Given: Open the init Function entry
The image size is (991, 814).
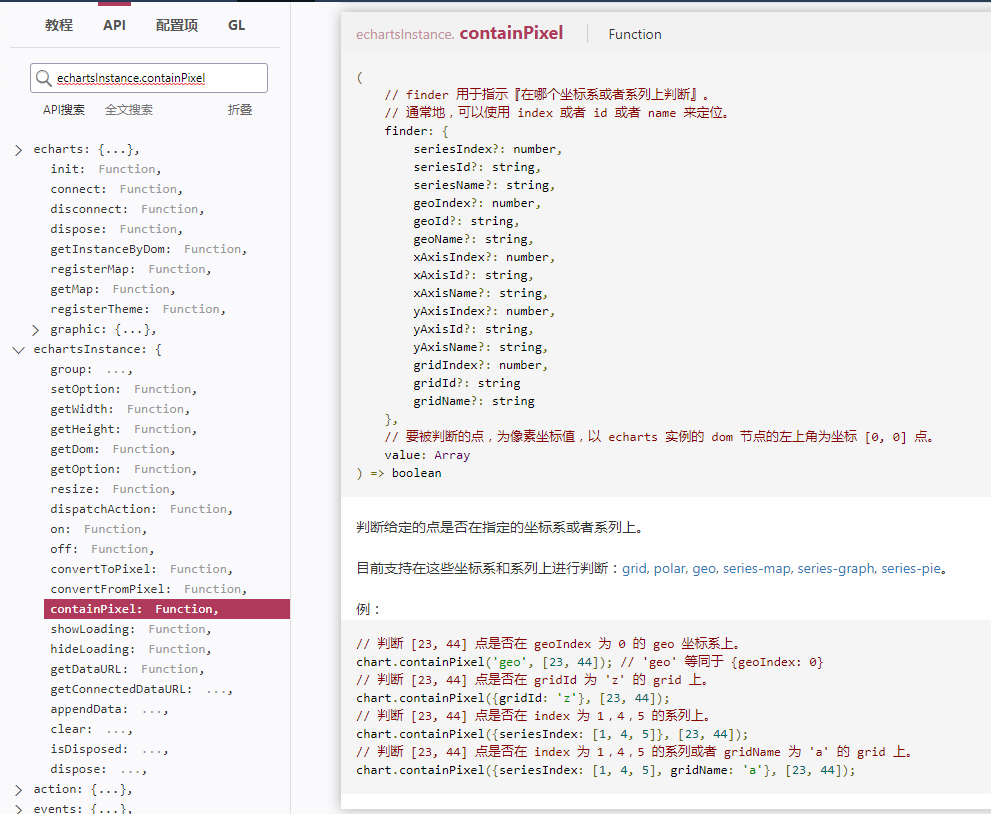Looking at the screenshot, I should click(x=106, y=169).
